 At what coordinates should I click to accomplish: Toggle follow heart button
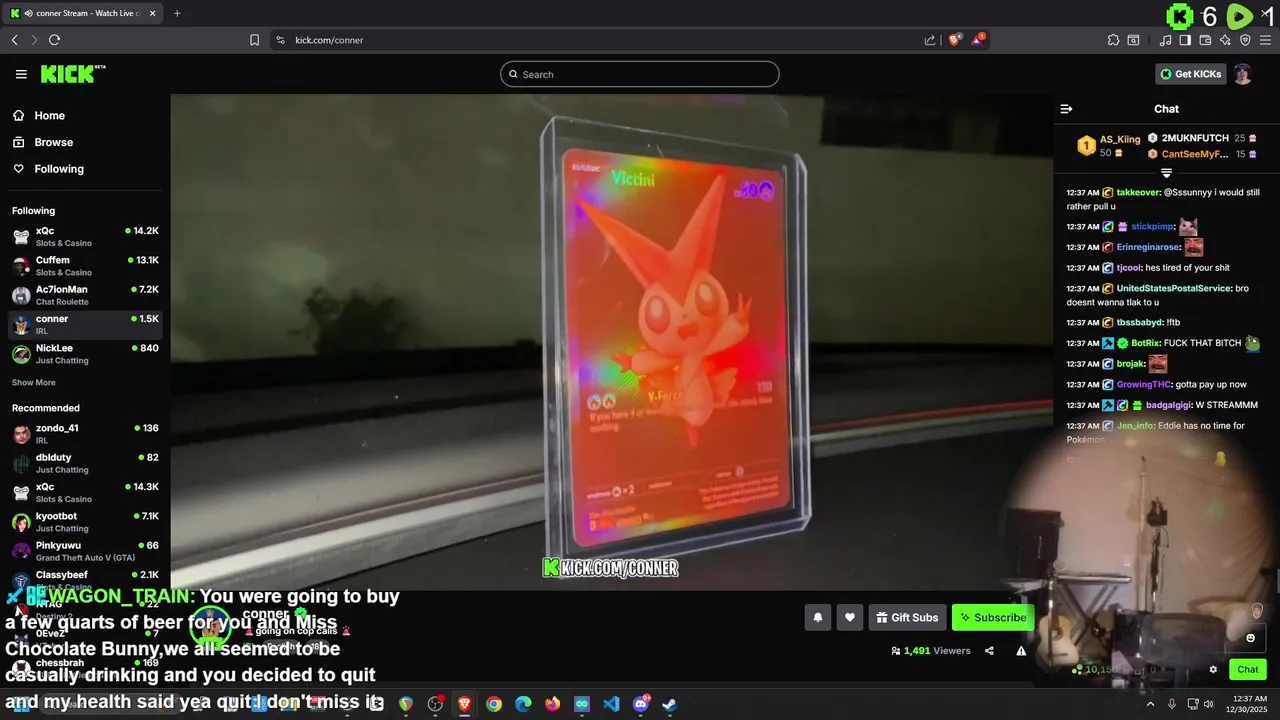849,618
